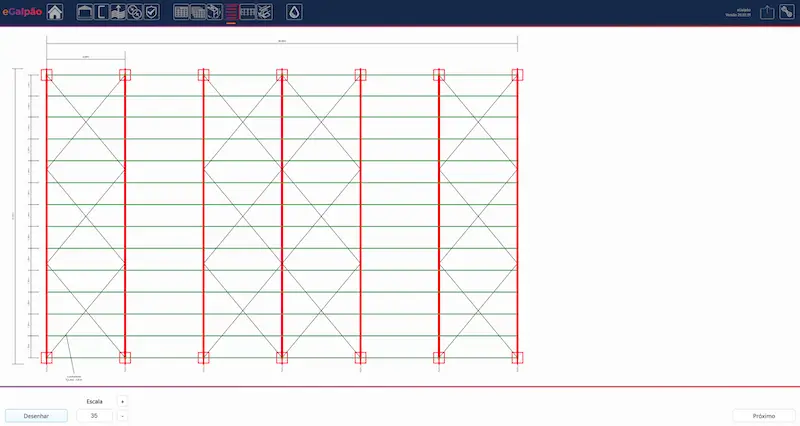Open the second grid panel toolbar icon
Viewport: 800px width, 426px height.
pos(198,13)
